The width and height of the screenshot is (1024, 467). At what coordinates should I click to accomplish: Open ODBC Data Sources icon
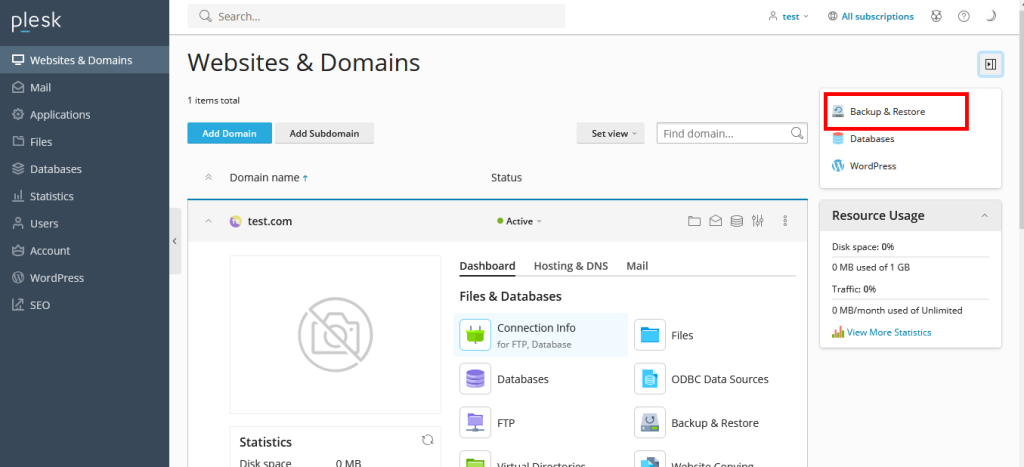pyautogui.click(x=650, y=379)
